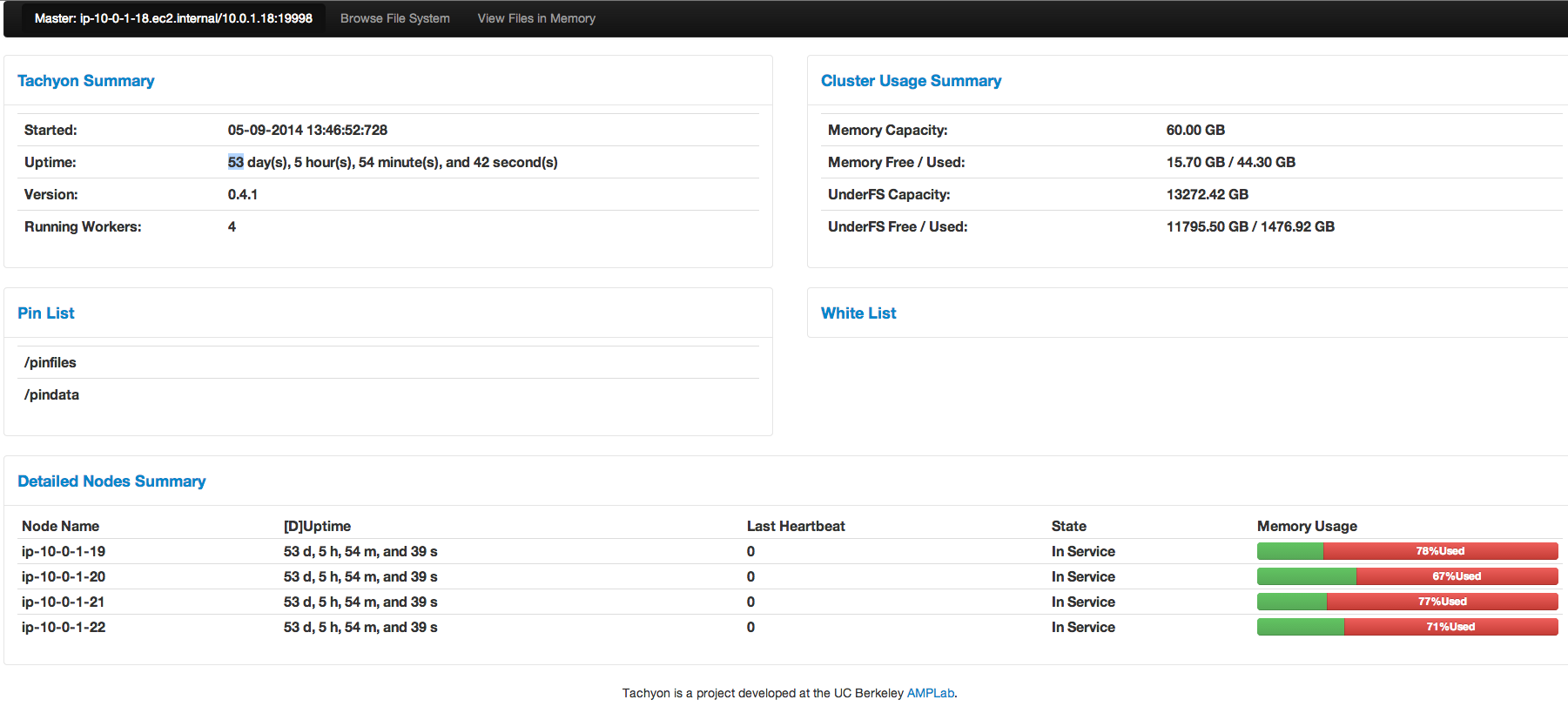Click the Detailed Nodes Summary heading
The width and height of the screenshot is (1568, 720).
[x=111, y=481]
